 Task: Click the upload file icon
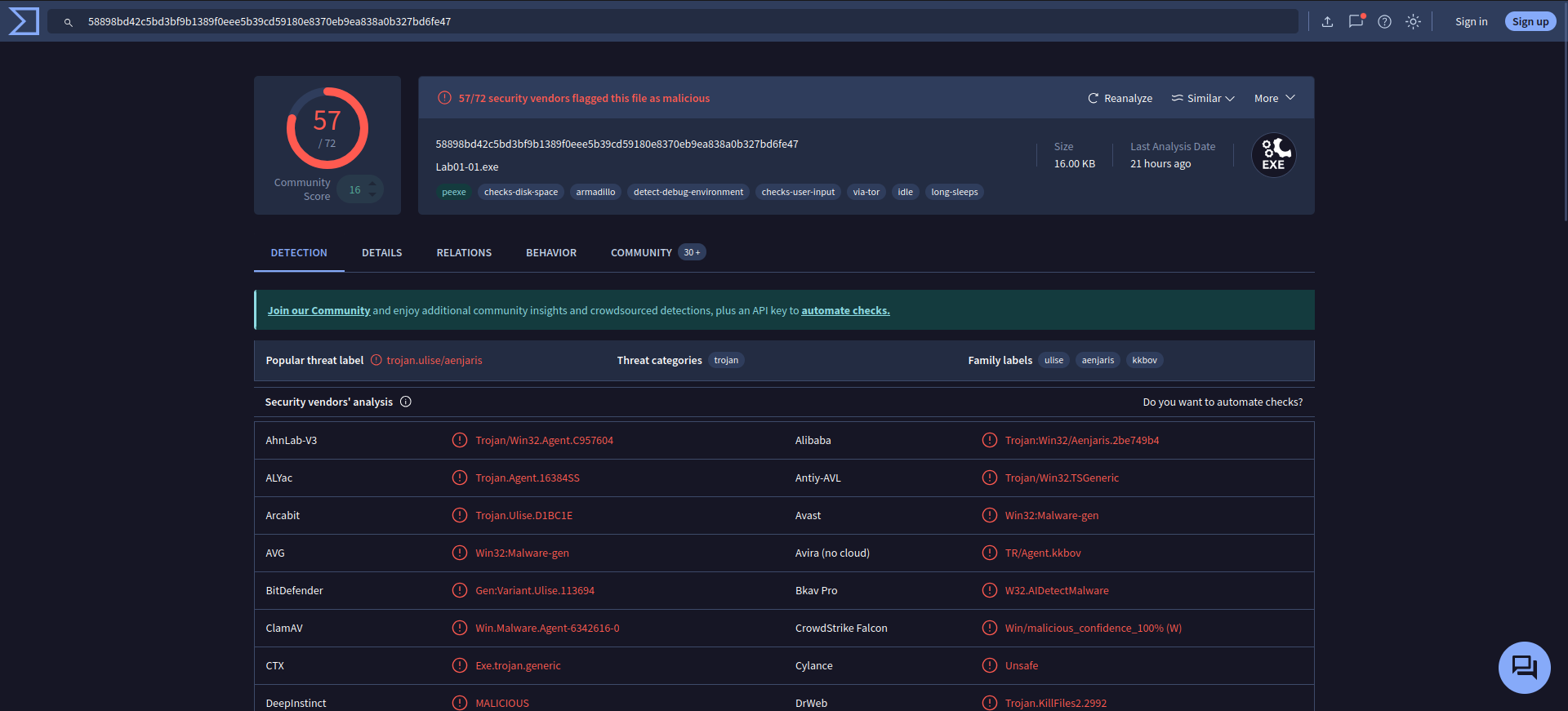(1327, 22)
